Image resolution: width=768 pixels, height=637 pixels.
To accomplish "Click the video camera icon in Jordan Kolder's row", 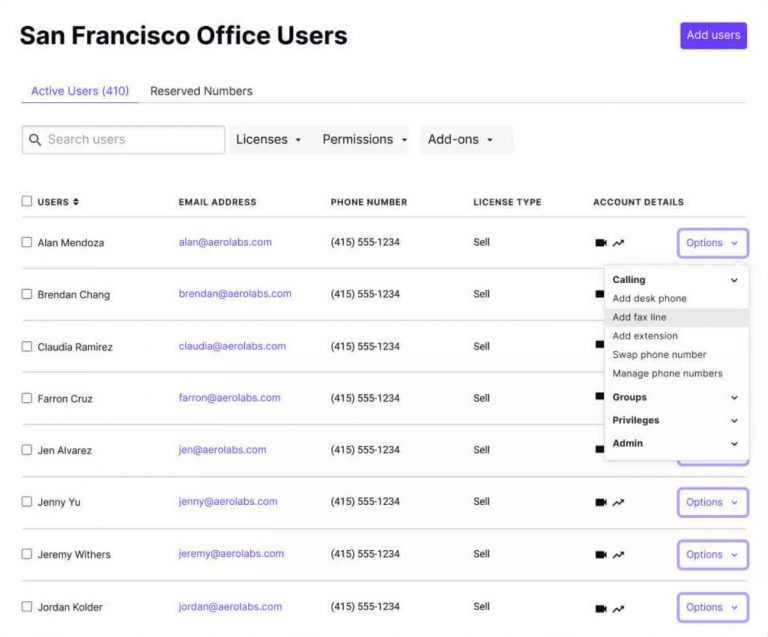I will click(601, 608).
